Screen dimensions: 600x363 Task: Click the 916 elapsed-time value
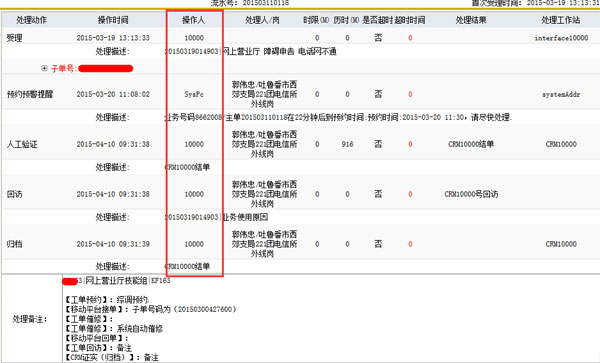point(347,144)
